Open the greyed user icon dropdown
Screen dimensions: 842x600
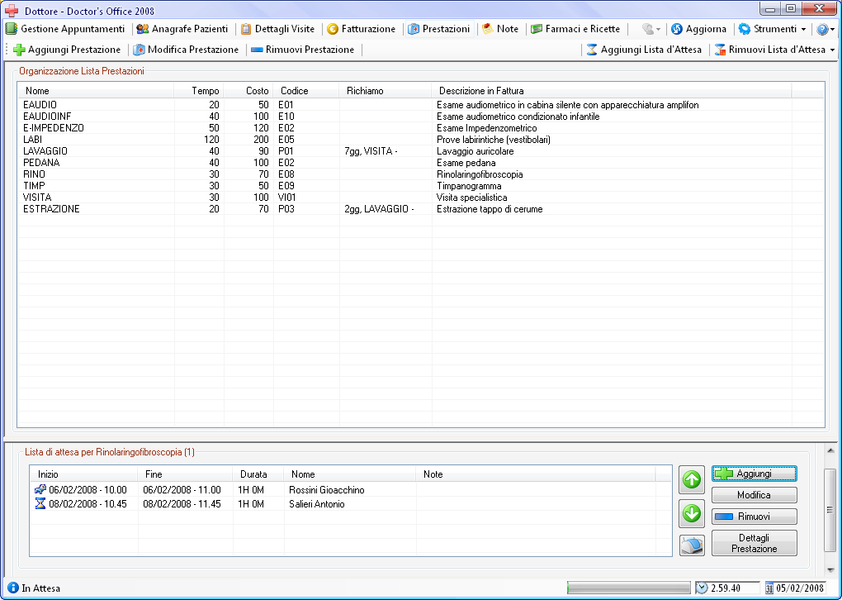point(651,29)
